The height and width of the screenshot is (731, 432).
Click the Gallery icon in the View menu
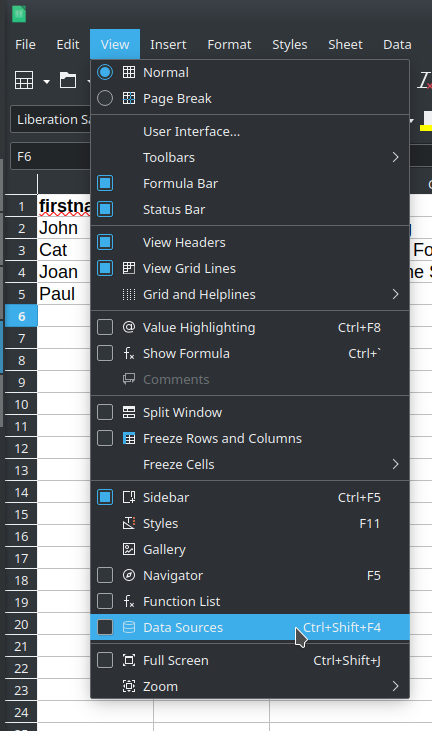[129, 549]
